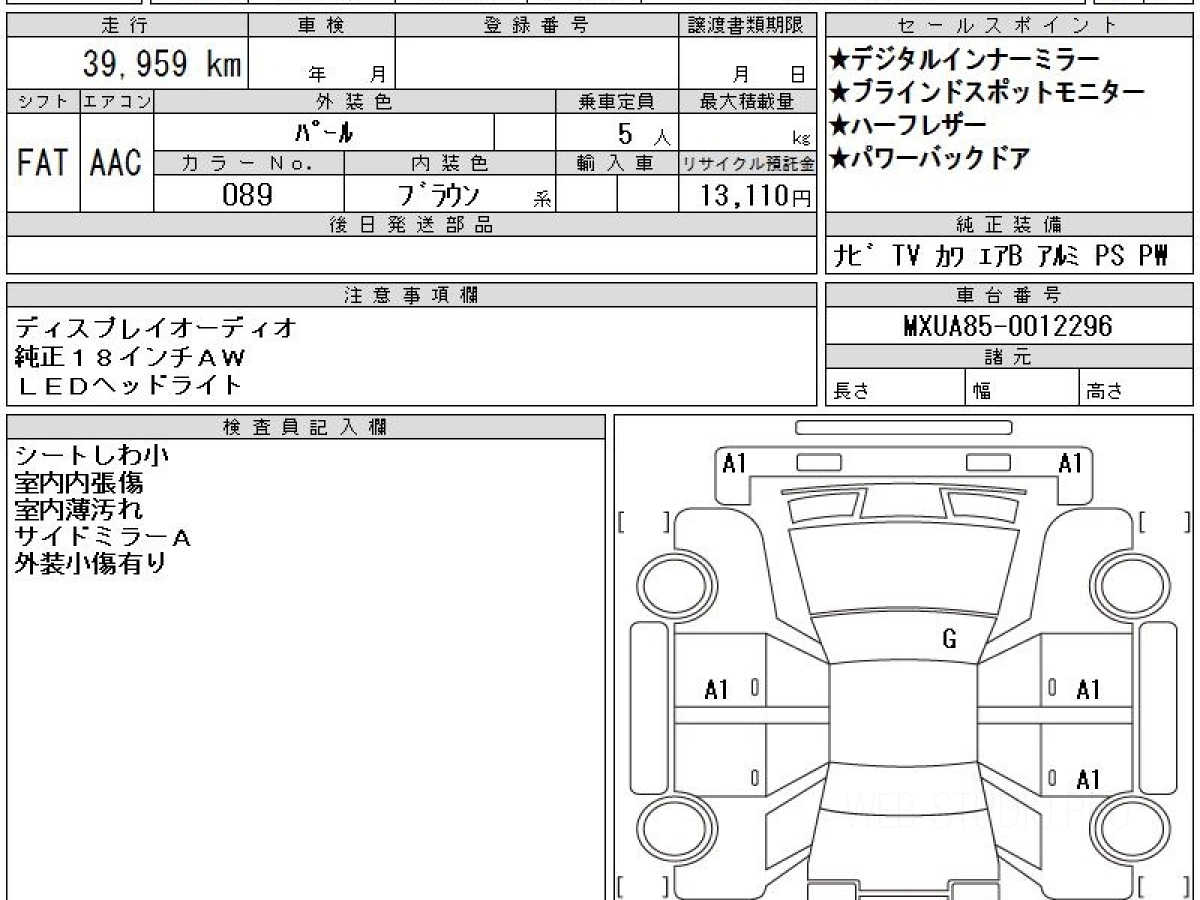Select the 13,110円 recycle deposit value
This screenshot has height=900, width=1200.
pyautogui.click(x=755, y=194)
